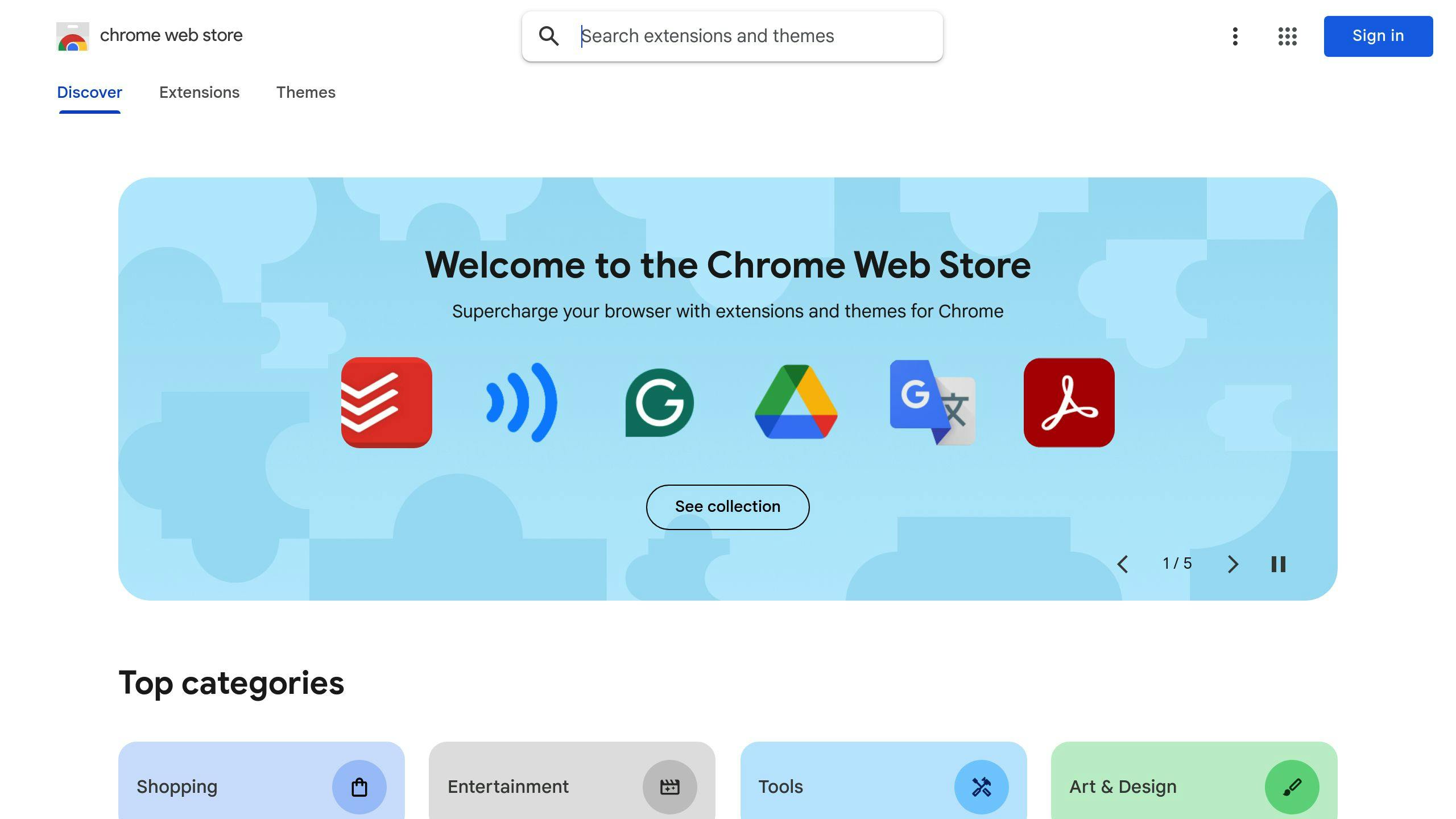Click the Adobe Acrobat extension icon
Image resolution: width=1456 pixels, height=819 pixels.
pos(1068,402)
